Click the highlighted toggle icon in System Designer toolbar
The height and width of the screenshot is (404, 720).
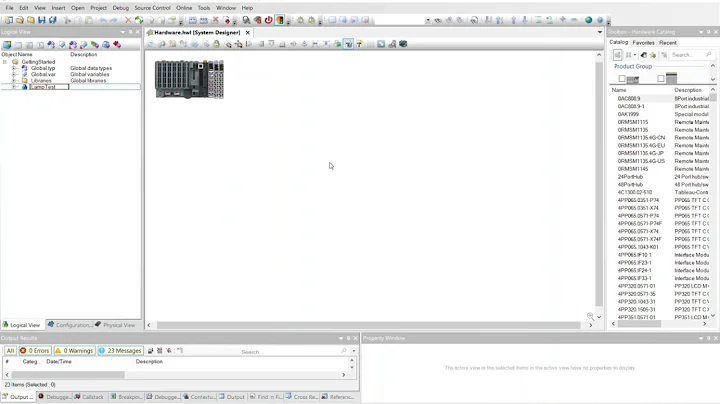tap(349, 44)
